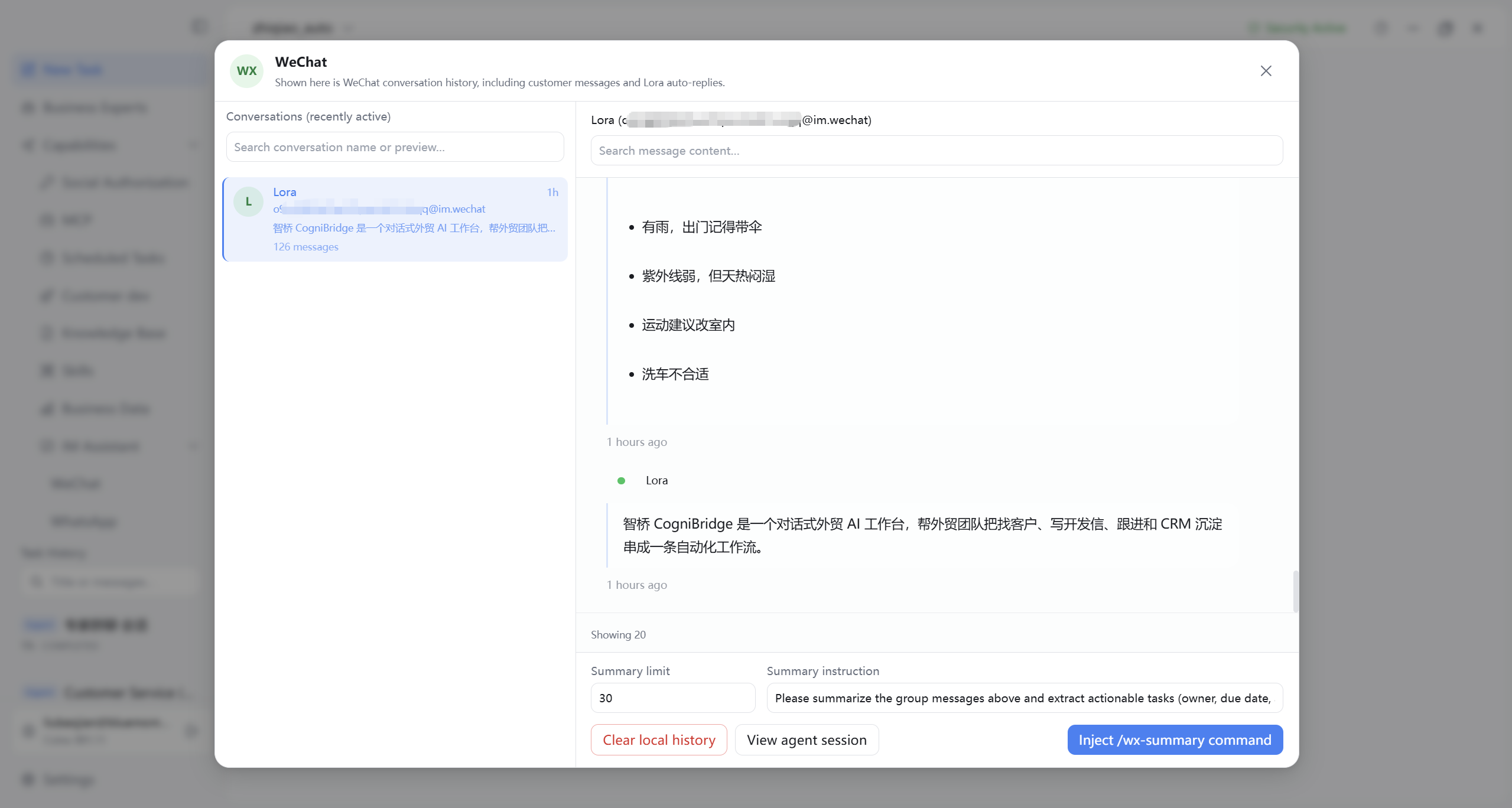Focus the conversation name search field
This screenshot has width=1512, height=808.
pyautogui.click(x=395, y=147)
